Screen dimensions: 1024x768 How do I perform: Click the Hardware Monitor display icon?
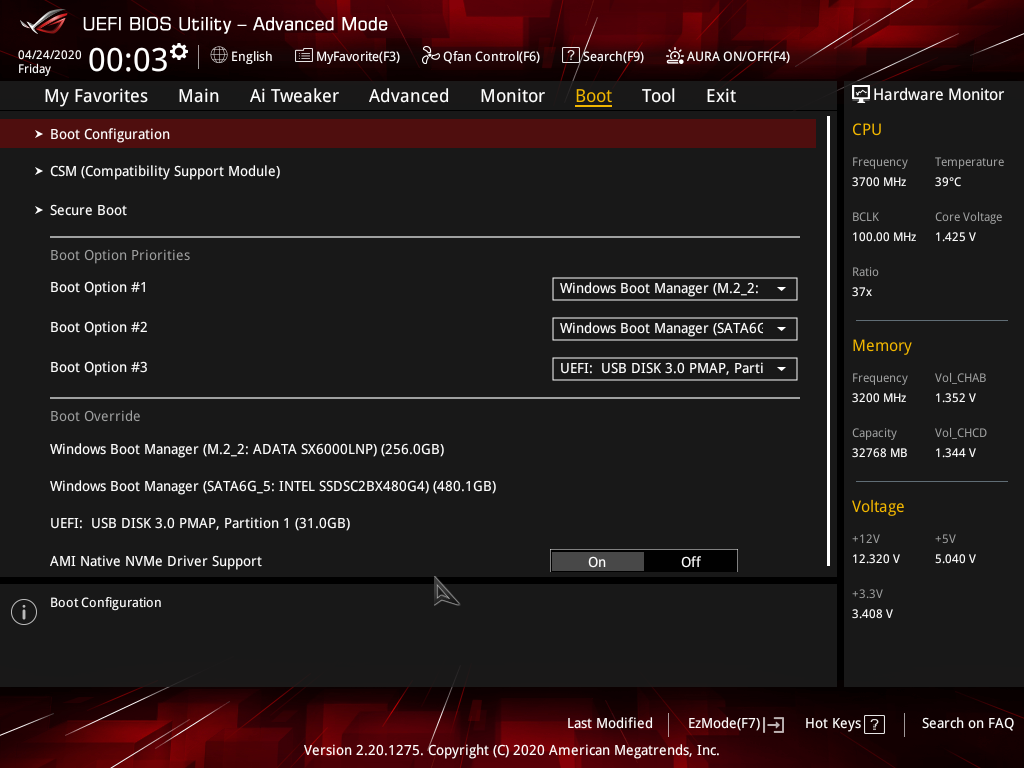(861, 95)
